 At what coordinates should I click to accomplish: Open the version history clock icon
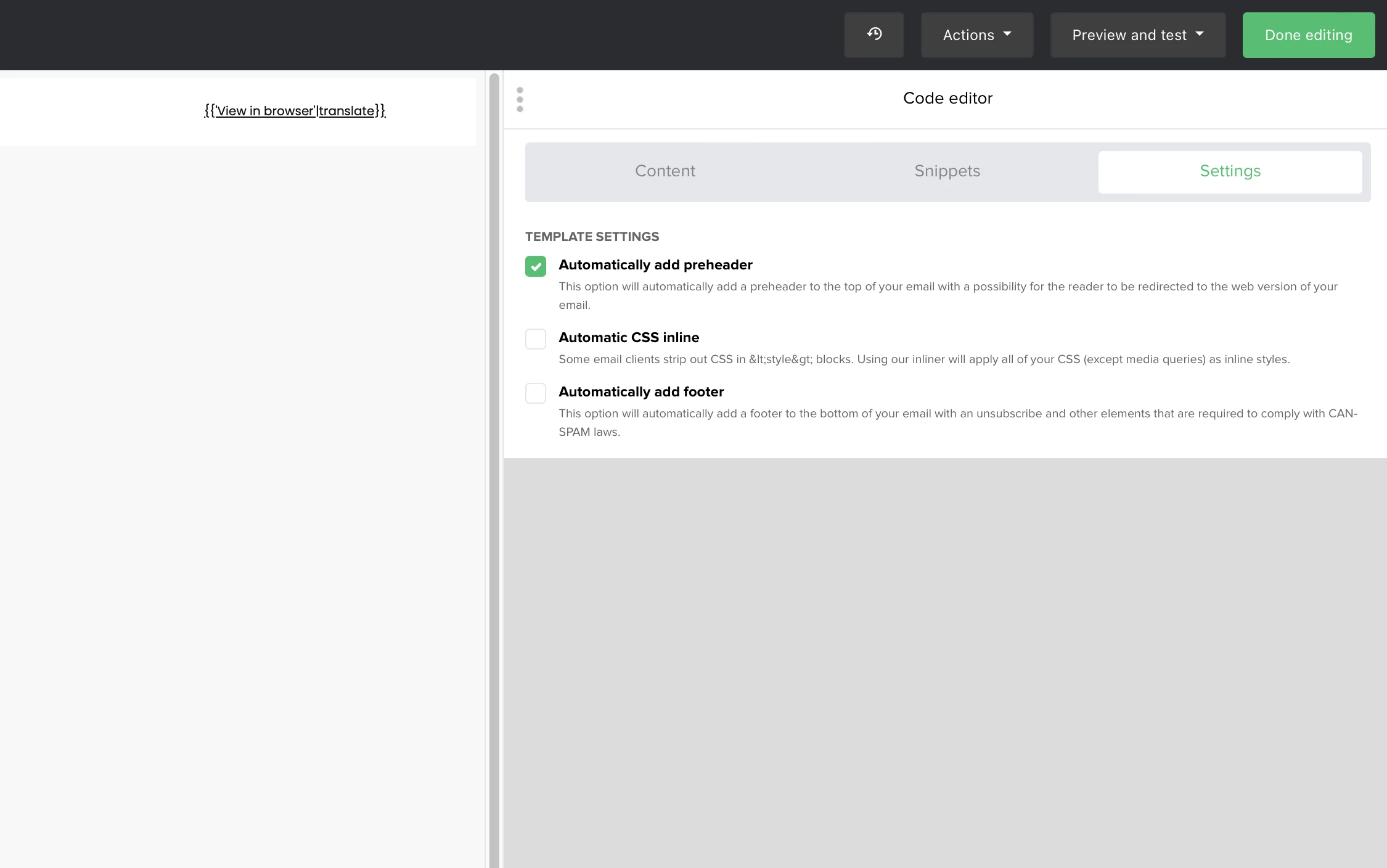[874, 35]
